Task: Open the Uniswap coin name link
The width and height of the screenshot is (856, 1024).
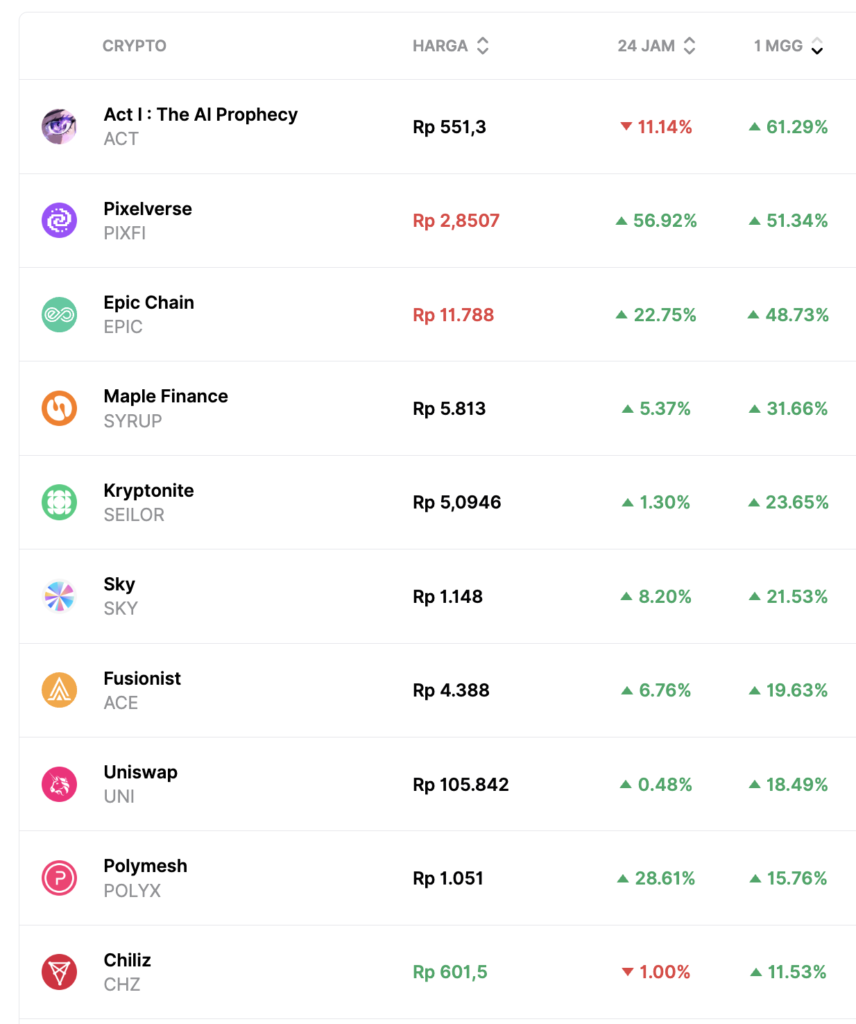Action: (140, 773)
